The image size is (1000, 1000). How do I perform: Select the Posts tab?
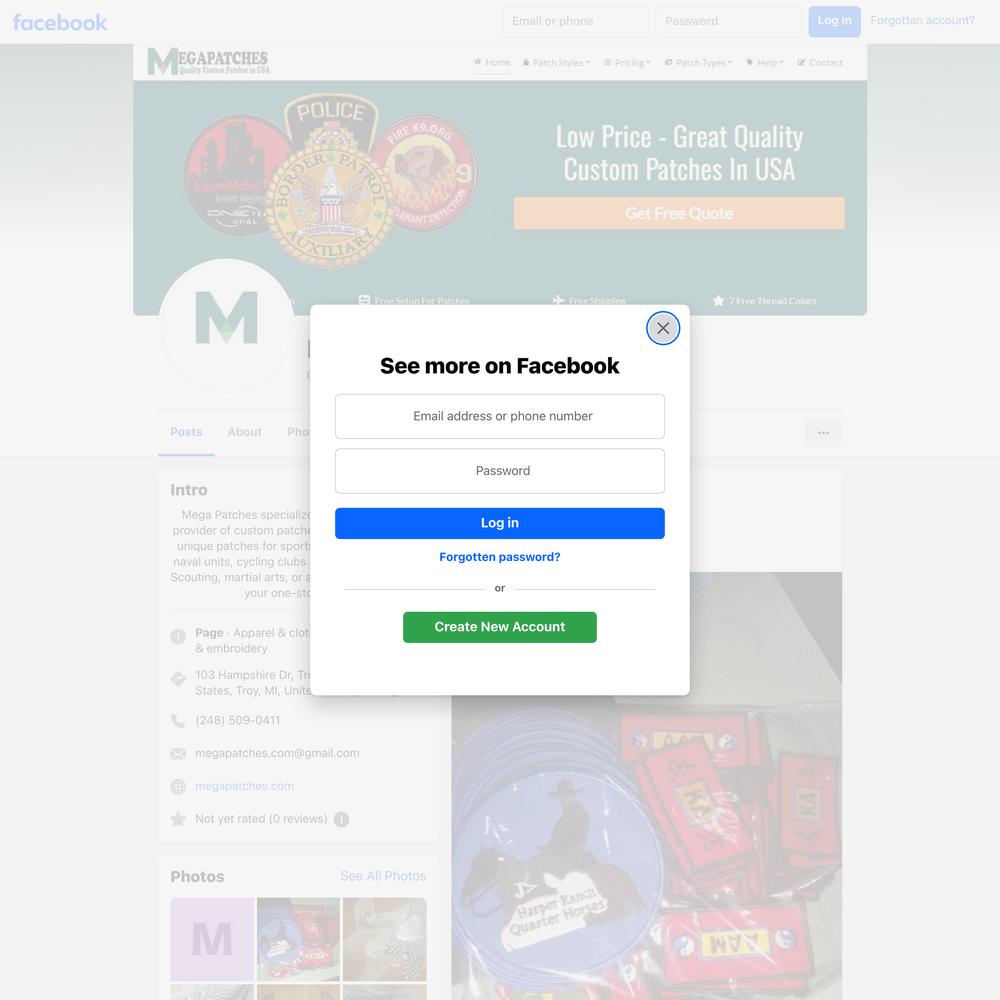[186, 432]
